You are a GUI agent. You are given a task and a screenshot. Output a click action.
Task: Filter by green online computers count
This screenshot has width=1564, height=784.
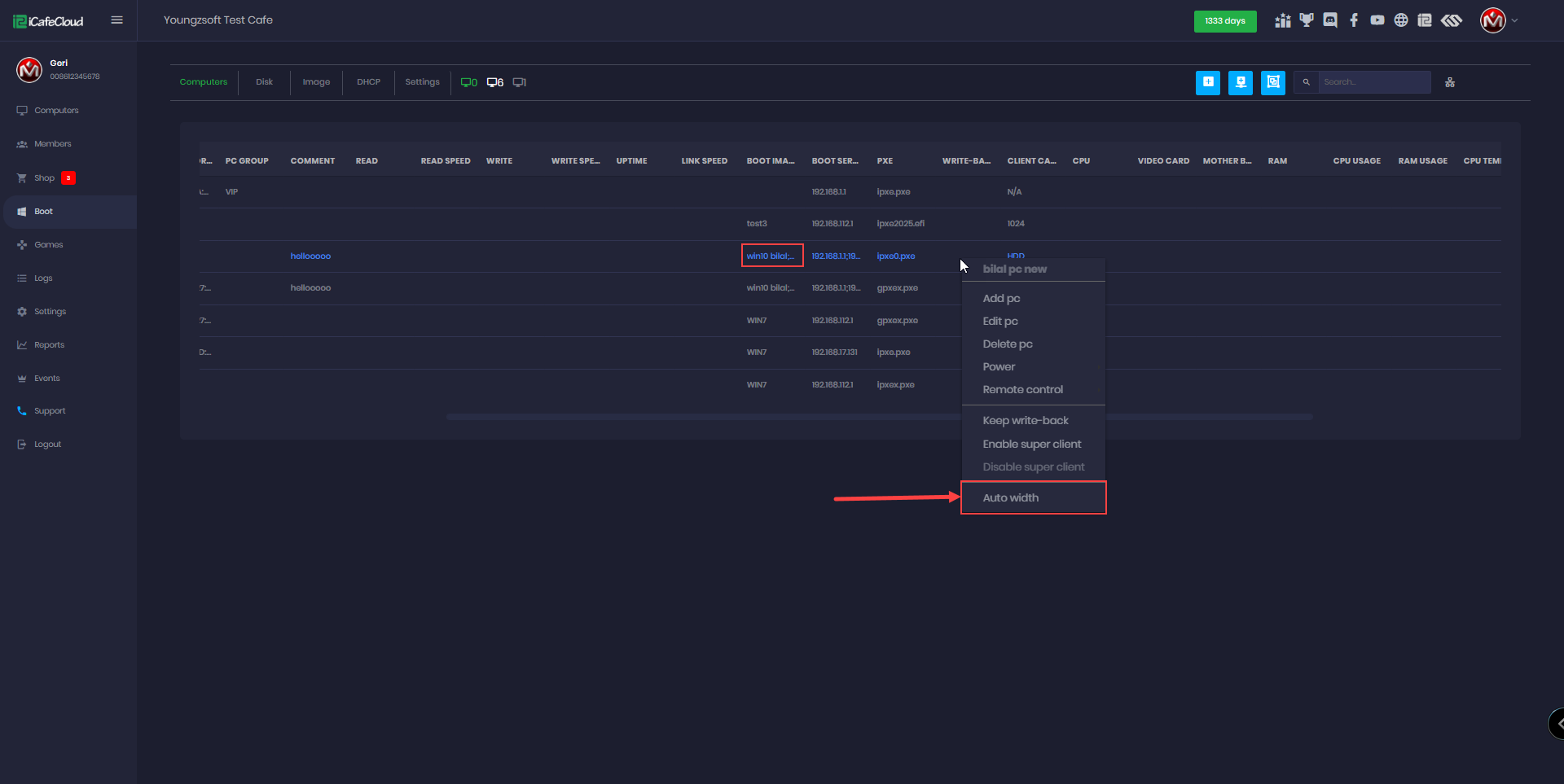click(x=469, y=82)
